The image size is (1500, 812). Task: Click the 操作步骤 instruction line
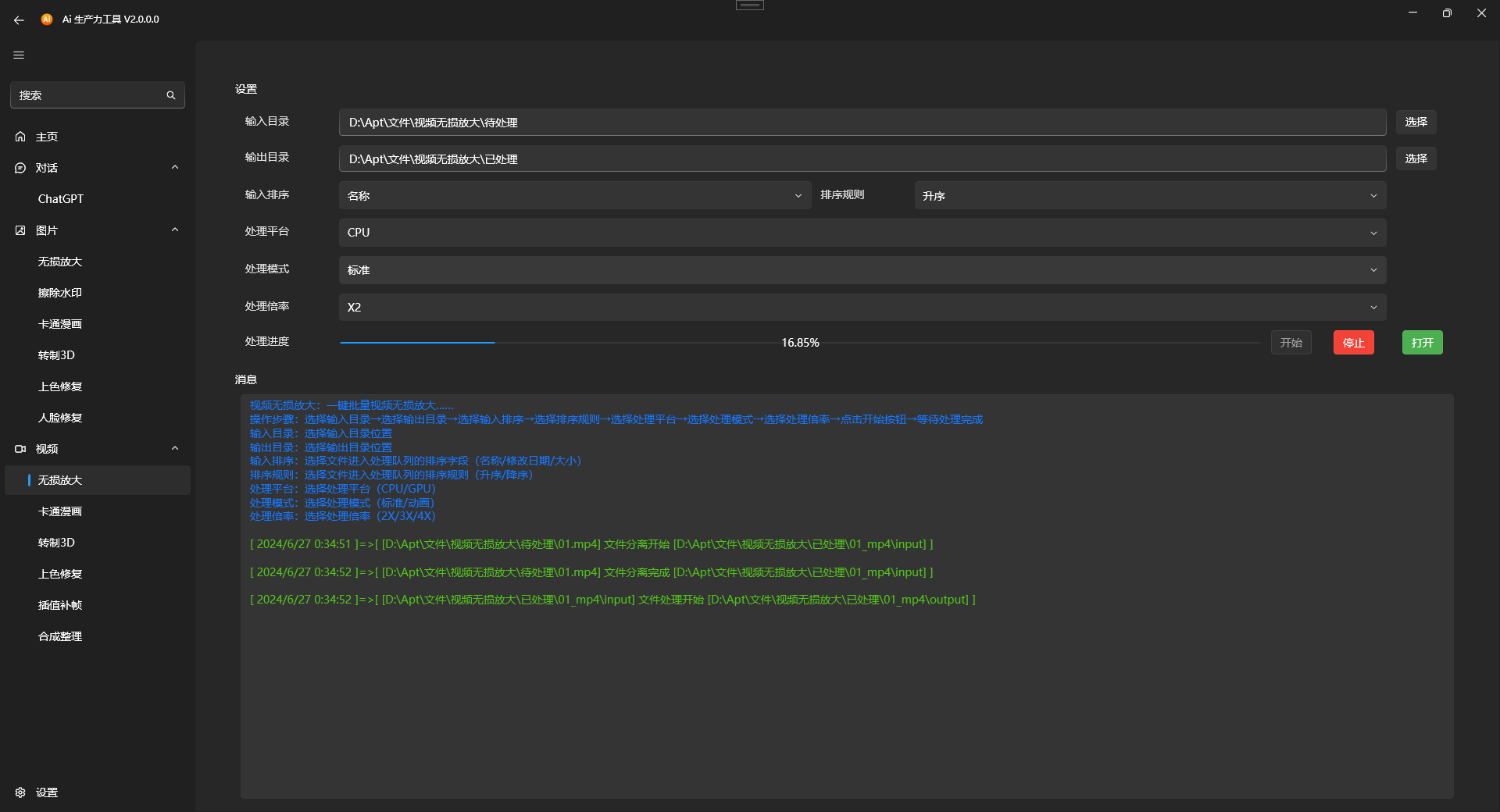tap(616, 420)
